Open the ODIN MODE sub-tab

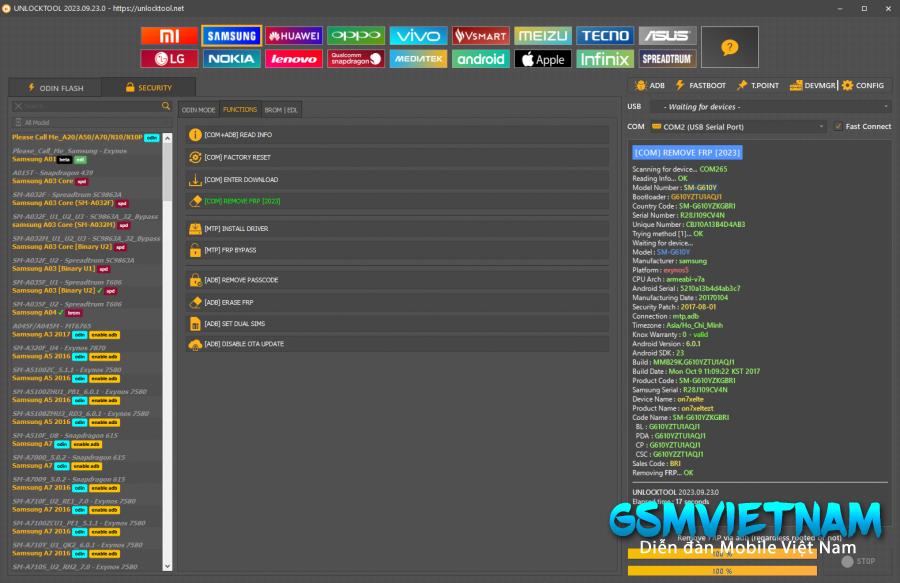pyautogui.click(x=199, y=110)
